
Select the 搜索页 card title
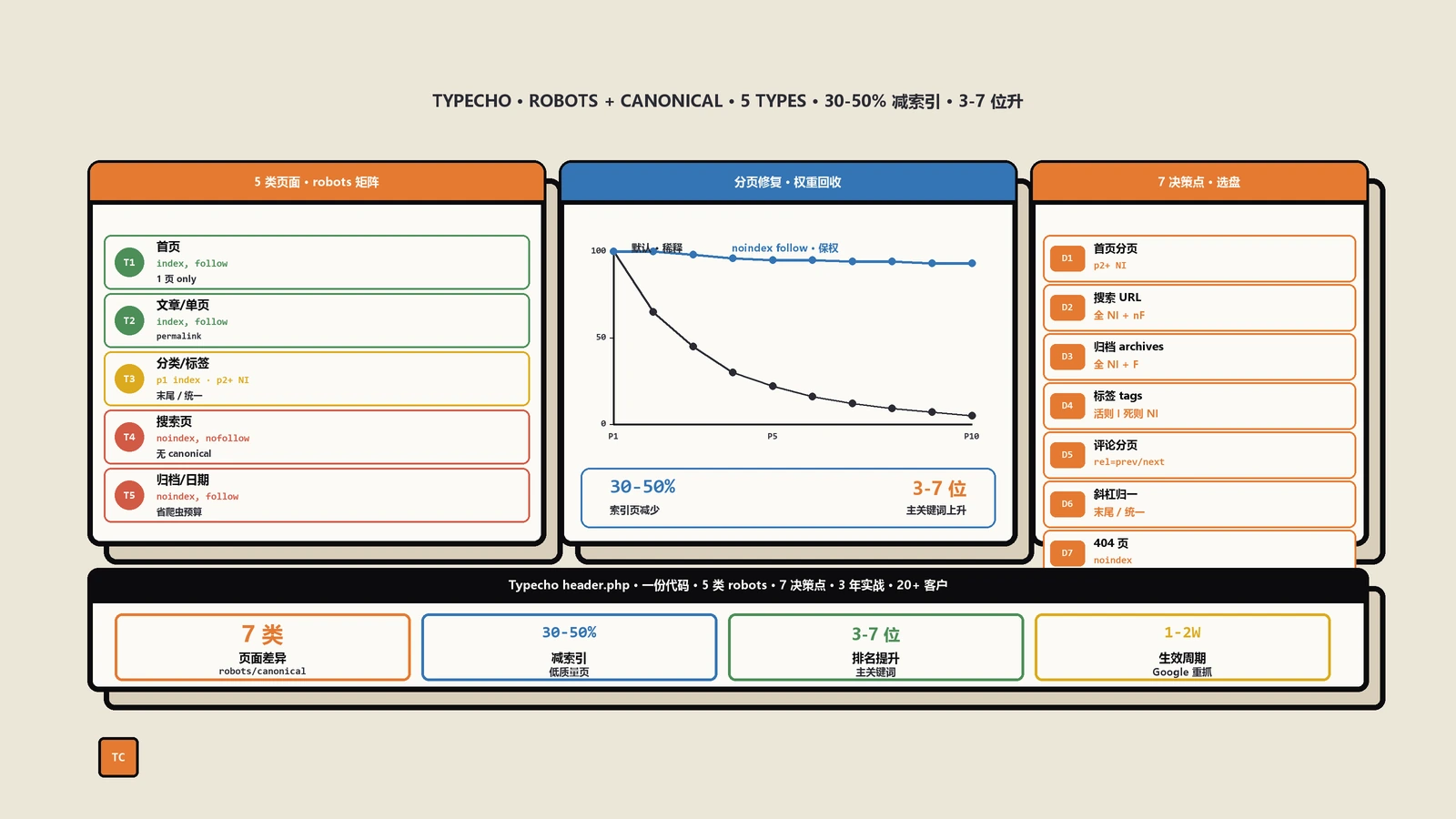pyautogui.click(x=174, y=421)
